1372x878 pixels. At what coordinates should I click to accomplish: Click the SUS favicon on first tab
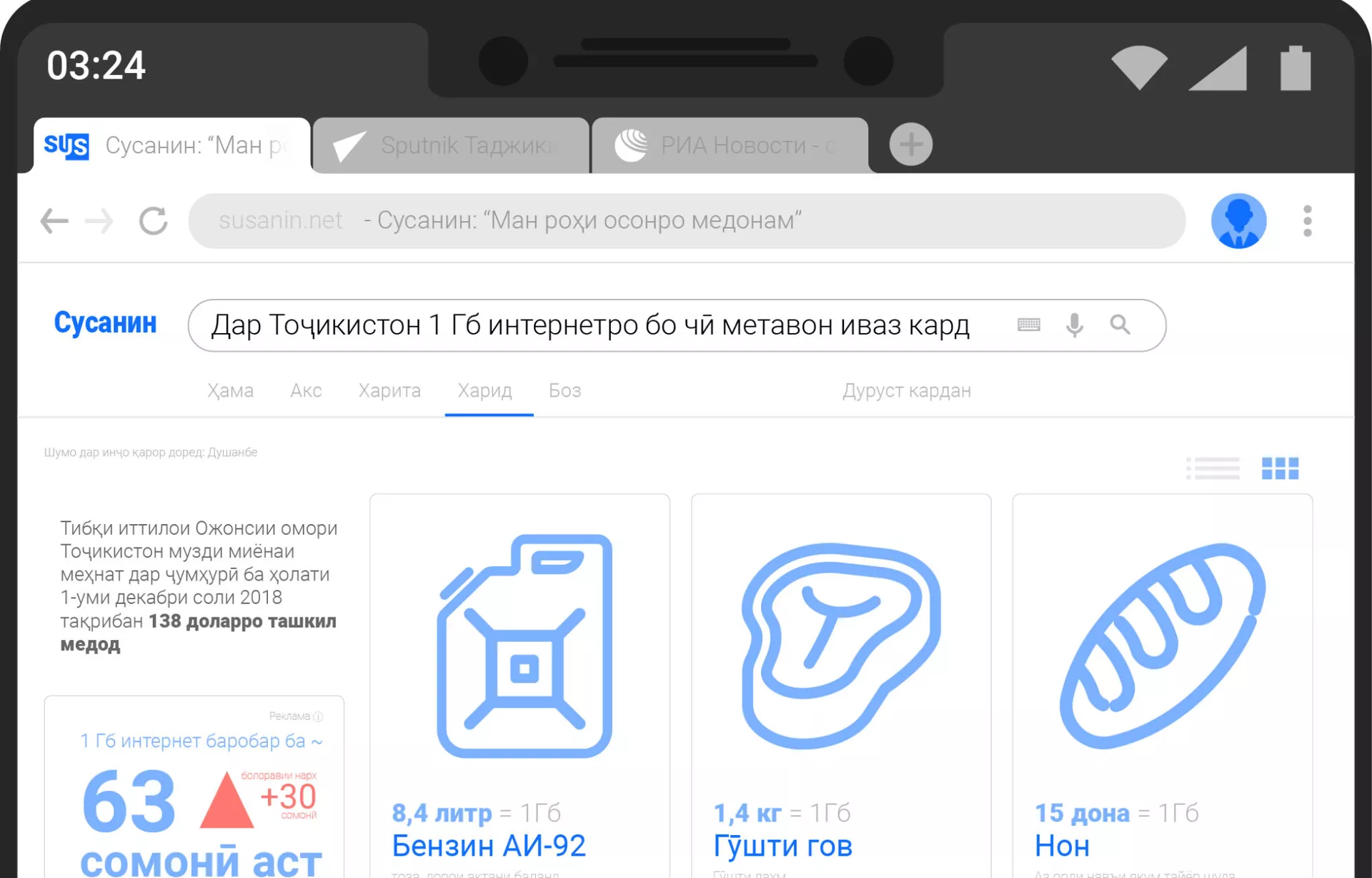[66, 146]
